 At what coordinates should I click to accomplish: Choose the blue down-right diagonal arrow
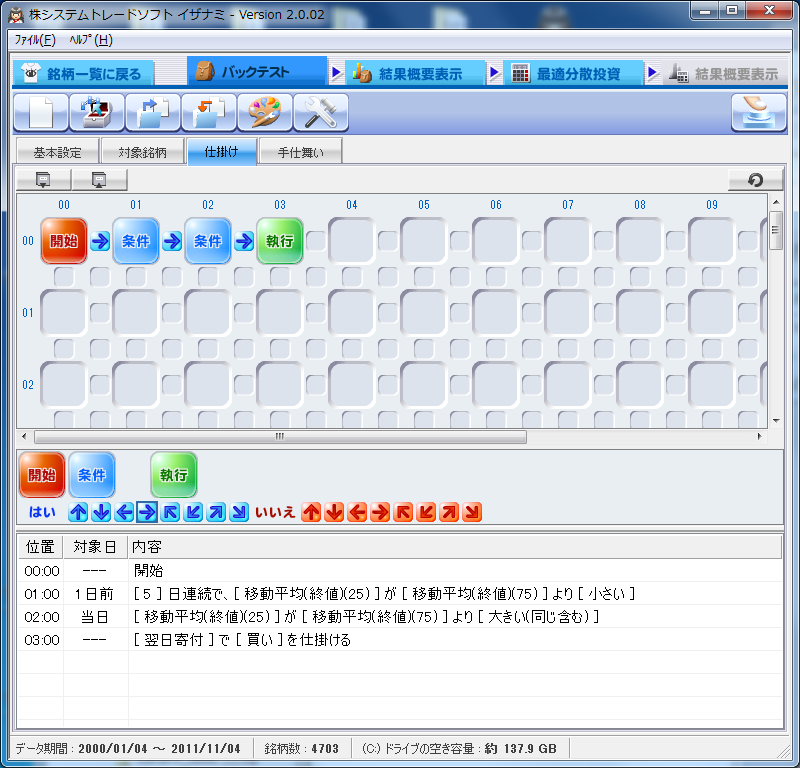point(239,512)
